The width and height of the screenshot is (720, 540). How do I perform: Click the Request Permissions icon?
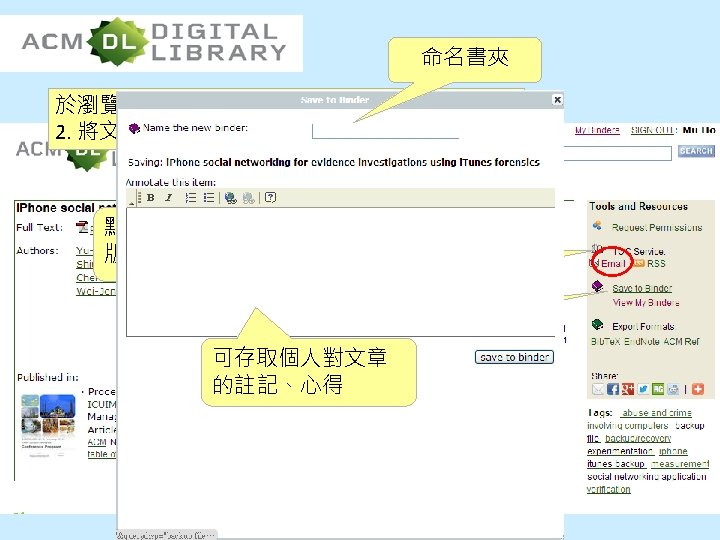point(597,225)
